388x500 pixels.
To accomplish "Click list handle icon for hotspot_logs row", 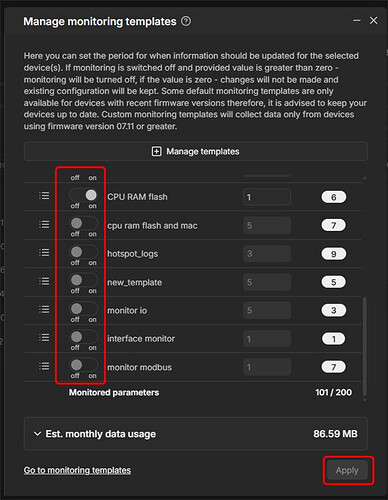I will pos(44,253).
